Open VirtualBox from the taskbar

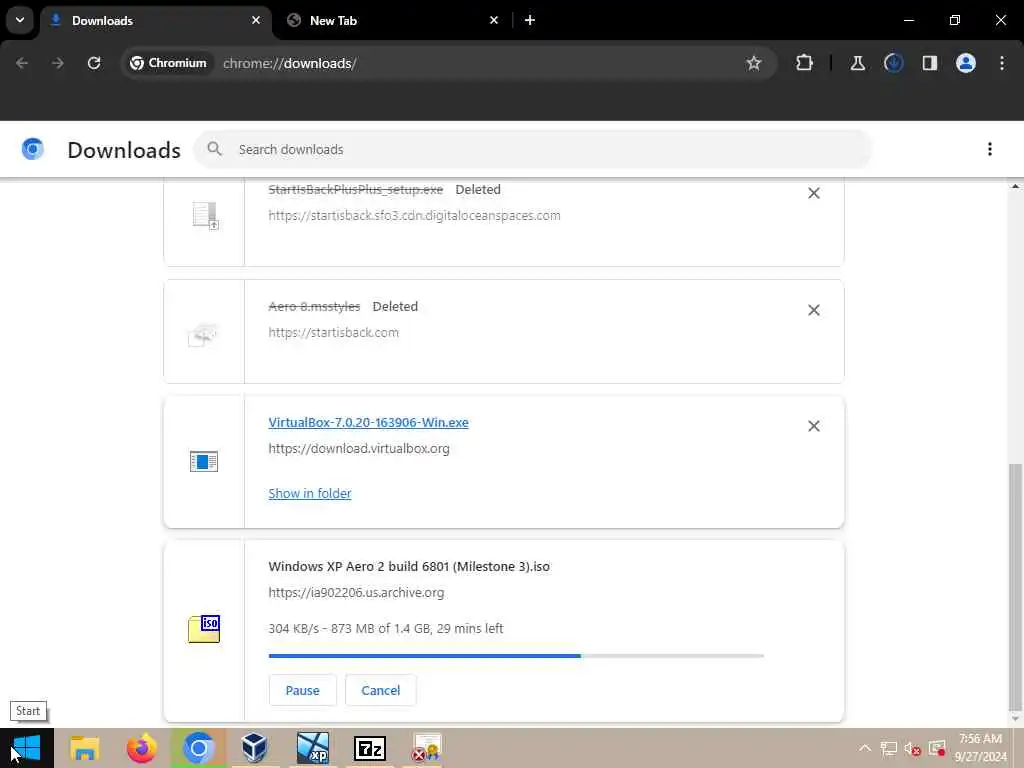(x=255, y=748)
